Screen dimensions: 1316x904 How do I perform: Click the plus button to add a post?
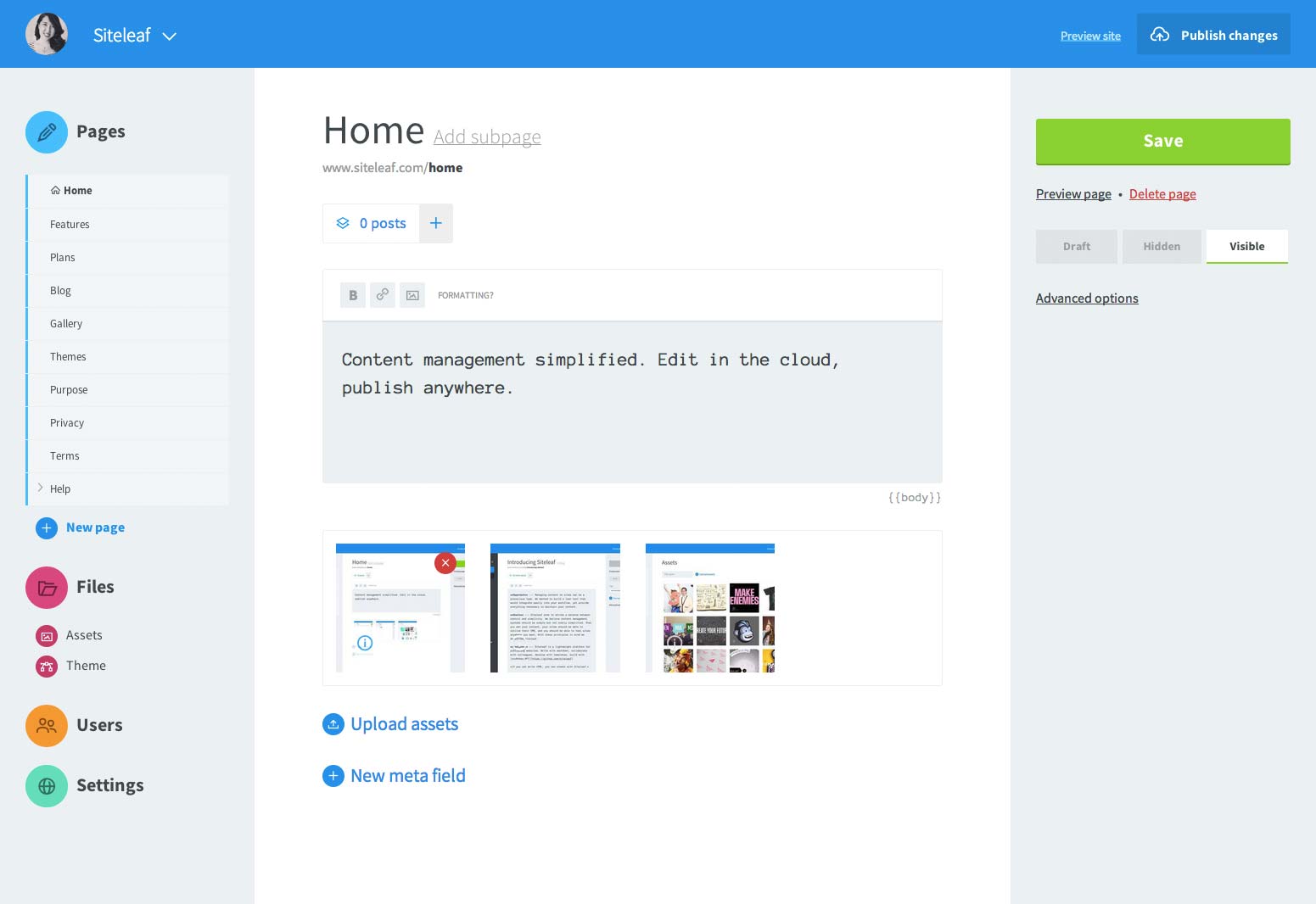436,223
